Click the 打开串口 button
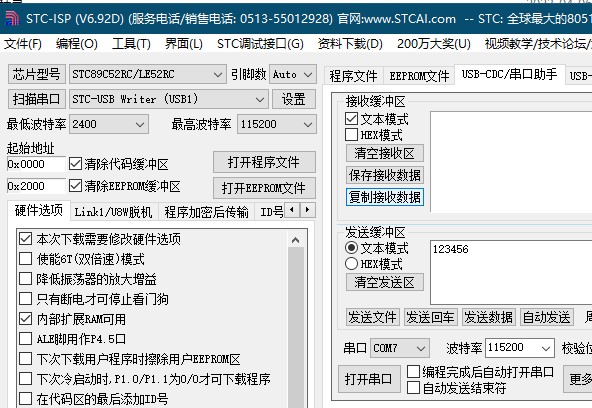The image size is (592, 408). coord(369,379)
